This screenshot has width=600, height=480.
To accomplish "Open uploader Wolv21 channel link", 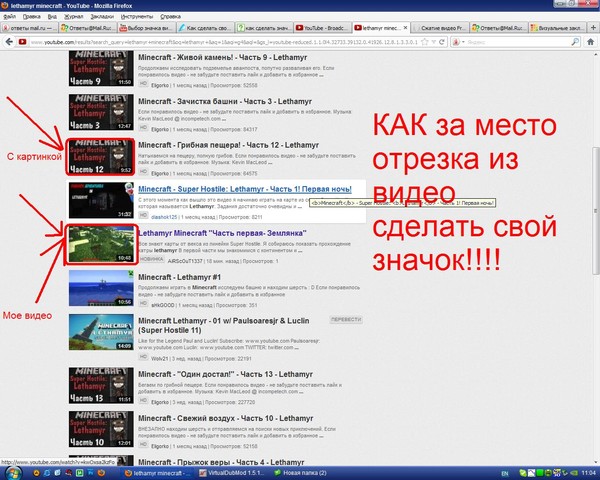I will click(160, 359).
